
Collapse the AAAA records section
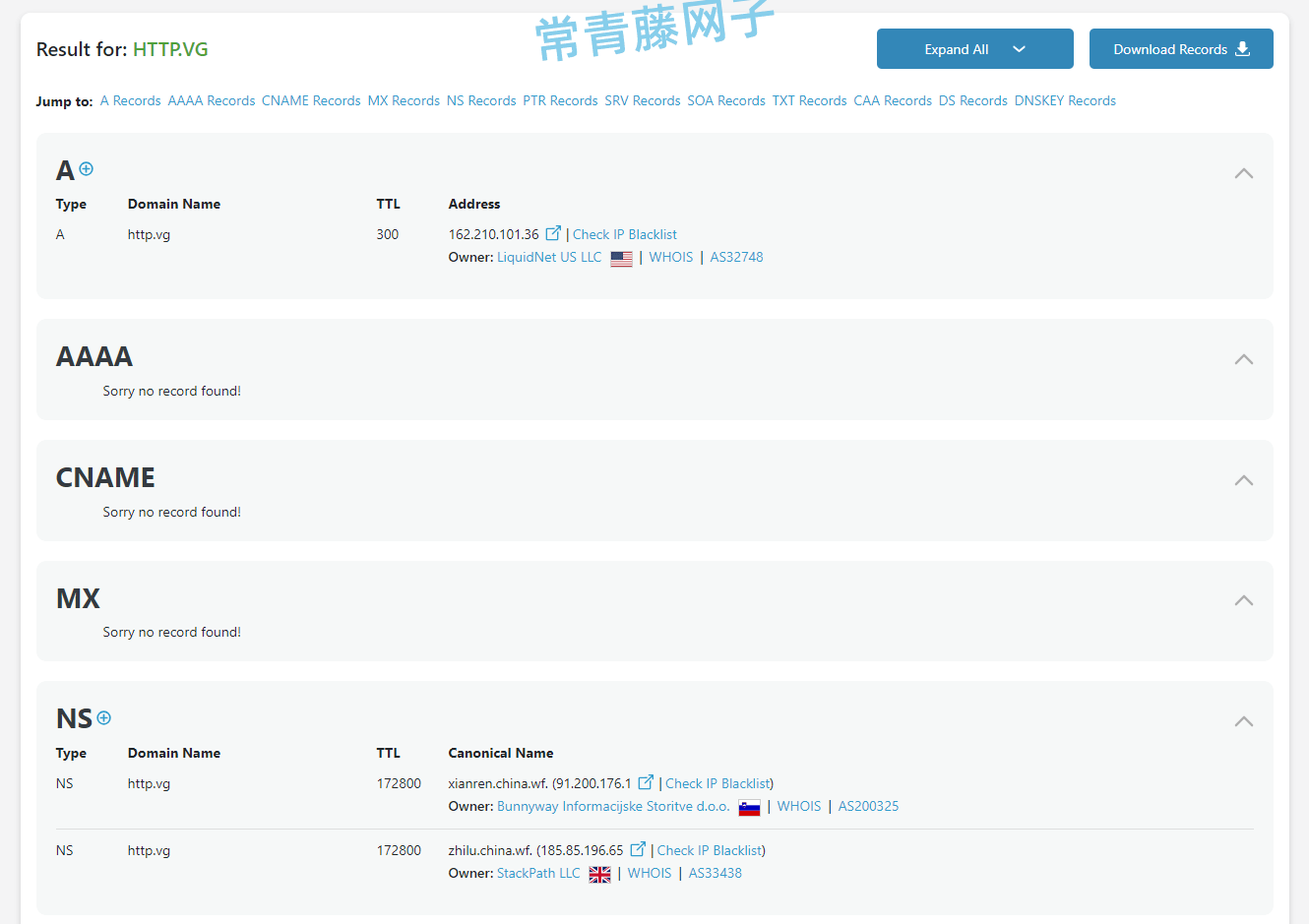pyautogui.click(x=1243, y=359)
